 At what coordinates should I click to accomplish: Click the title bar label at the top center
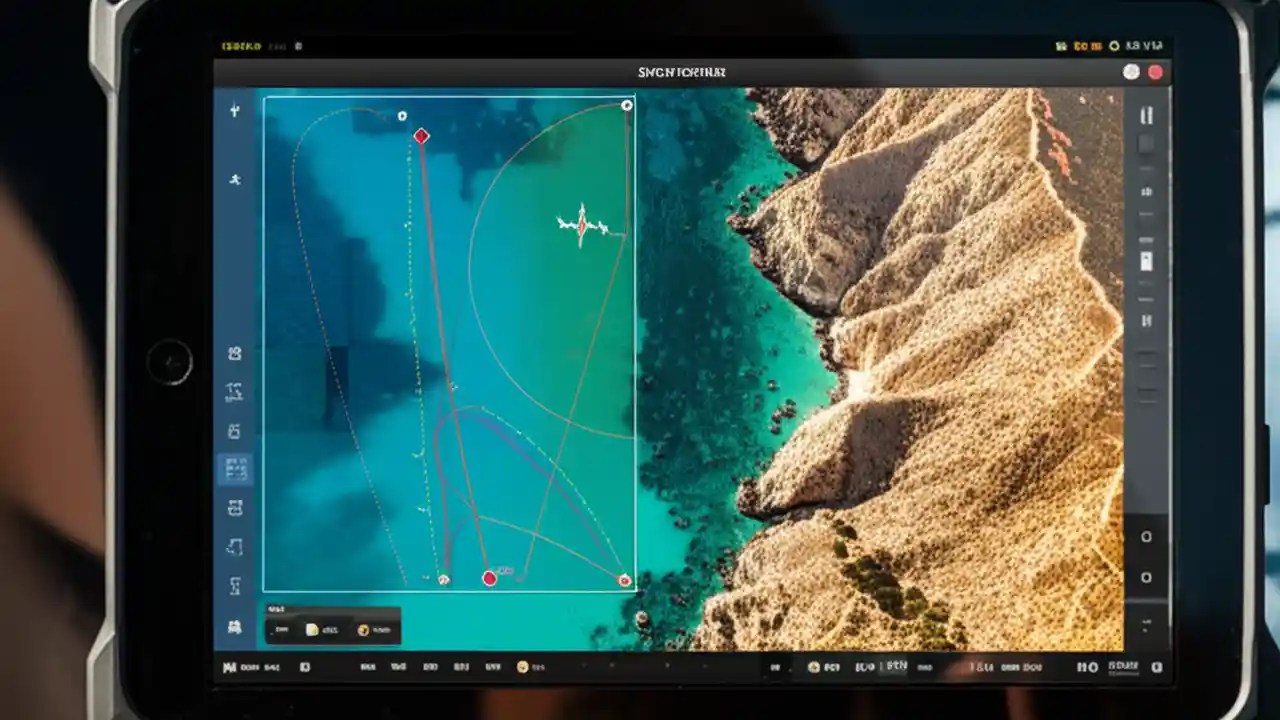(682, 71)
